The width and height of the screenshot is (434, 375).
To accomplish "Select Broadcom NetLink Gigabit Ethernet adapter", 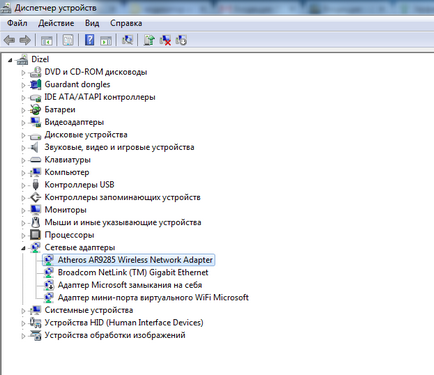I will 133,272.
